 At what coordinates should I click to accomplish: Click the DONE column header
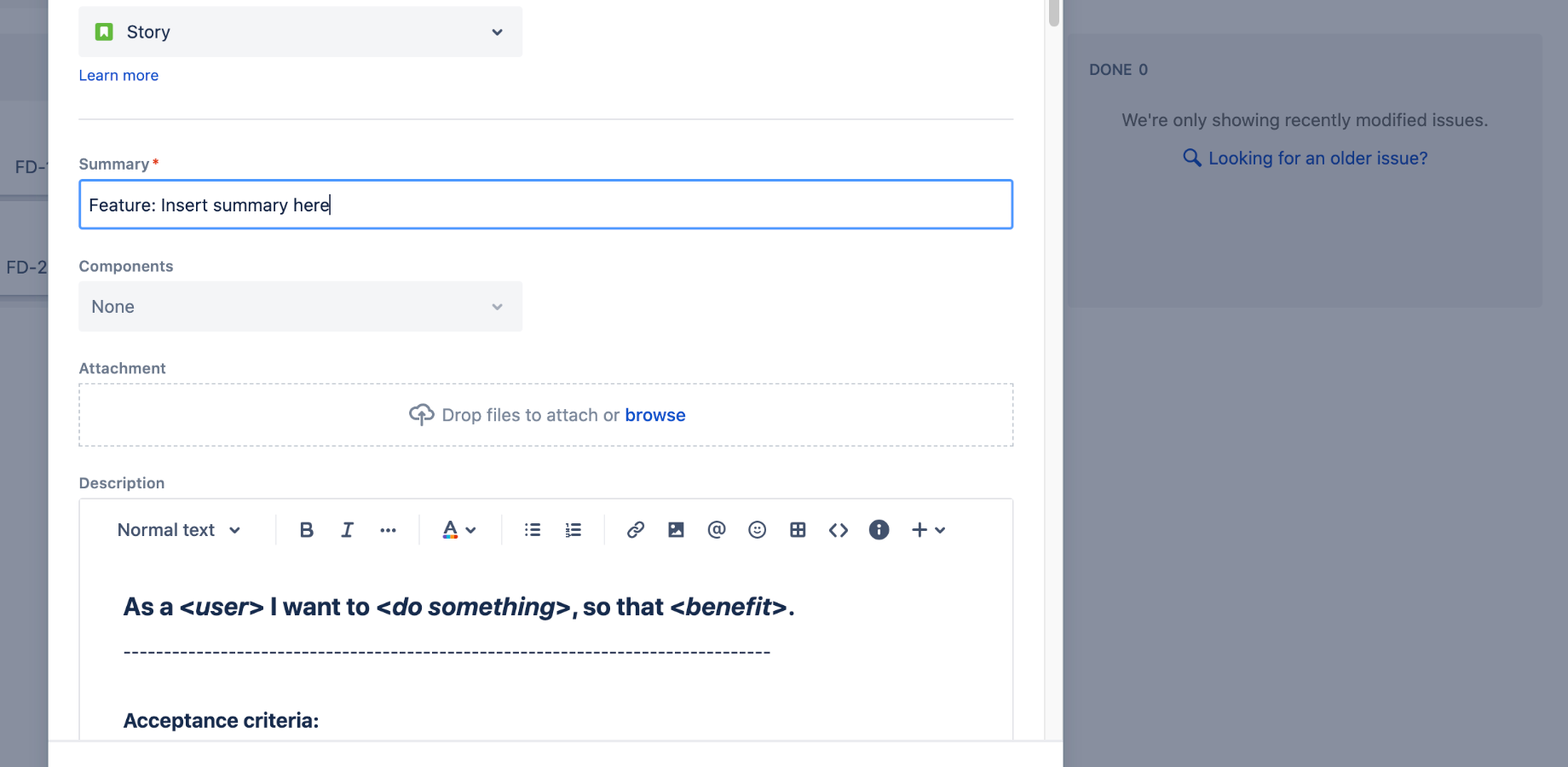tap(1118, 70)
